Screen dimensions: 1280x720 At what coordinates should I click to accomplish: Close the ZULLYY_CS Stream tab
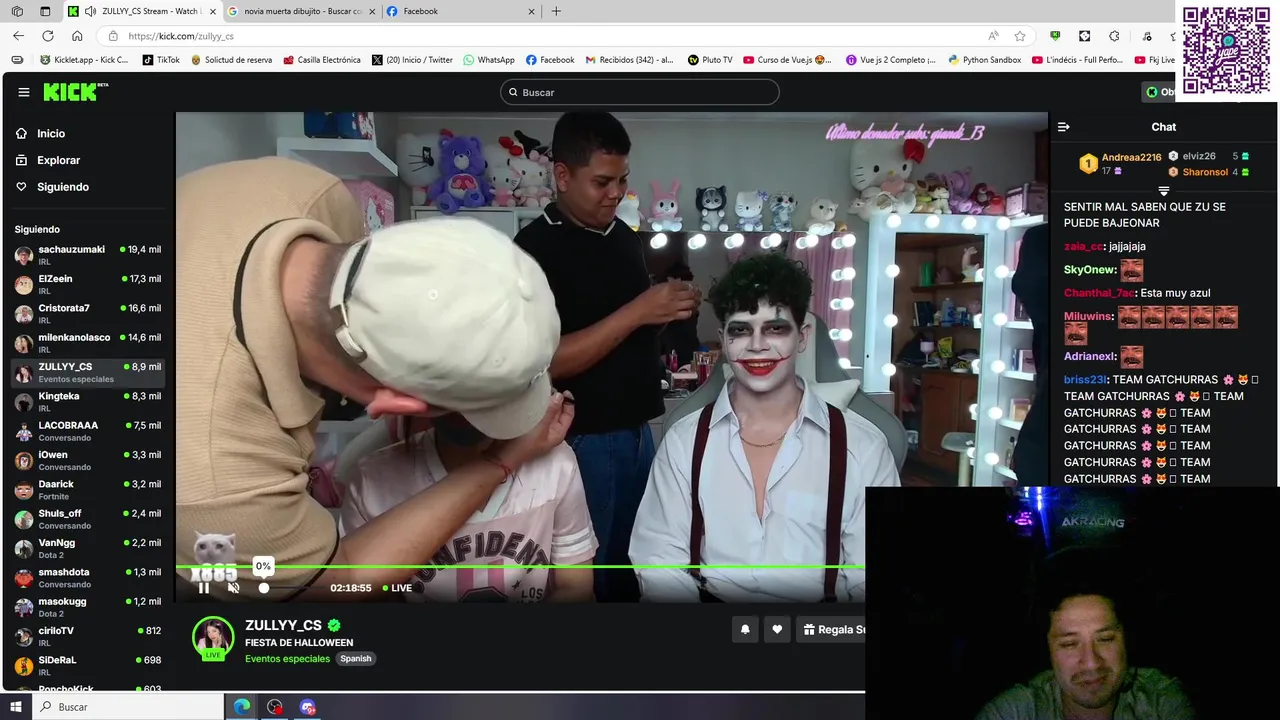(213, 11)
